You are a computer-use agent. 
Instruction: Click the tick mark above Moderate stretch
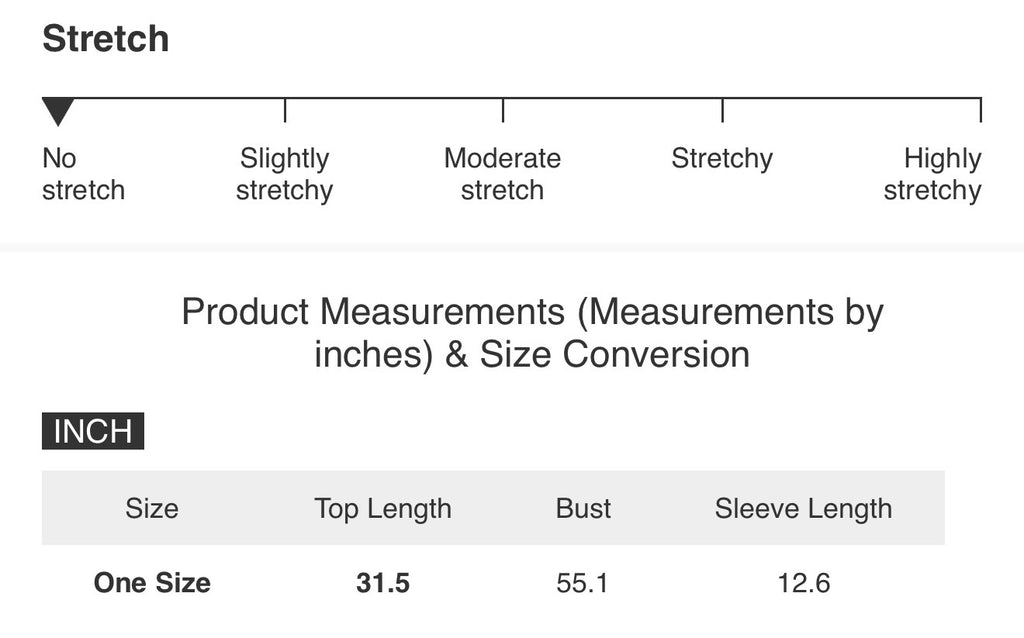[503, 110]
